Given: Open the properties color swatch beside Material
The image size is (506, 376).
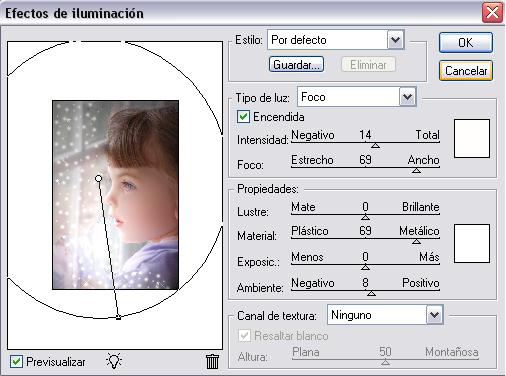Looking at the screenshot, I should (472, 243).
